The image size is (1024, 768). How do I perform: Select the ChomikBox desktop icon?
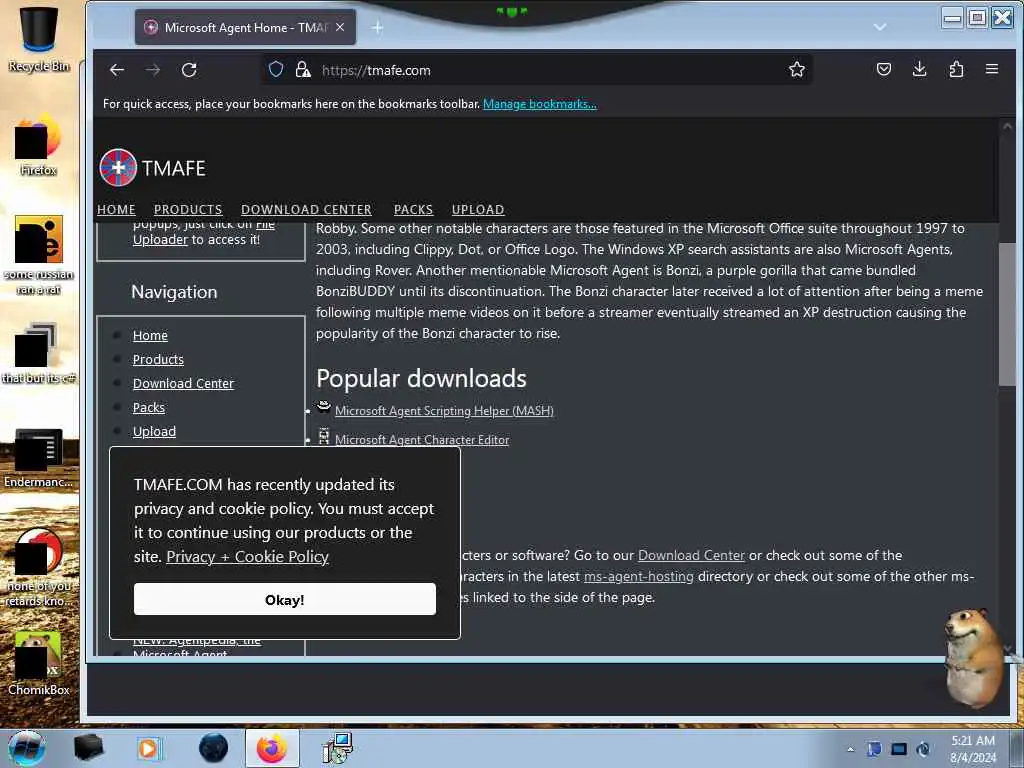point(39,664)
